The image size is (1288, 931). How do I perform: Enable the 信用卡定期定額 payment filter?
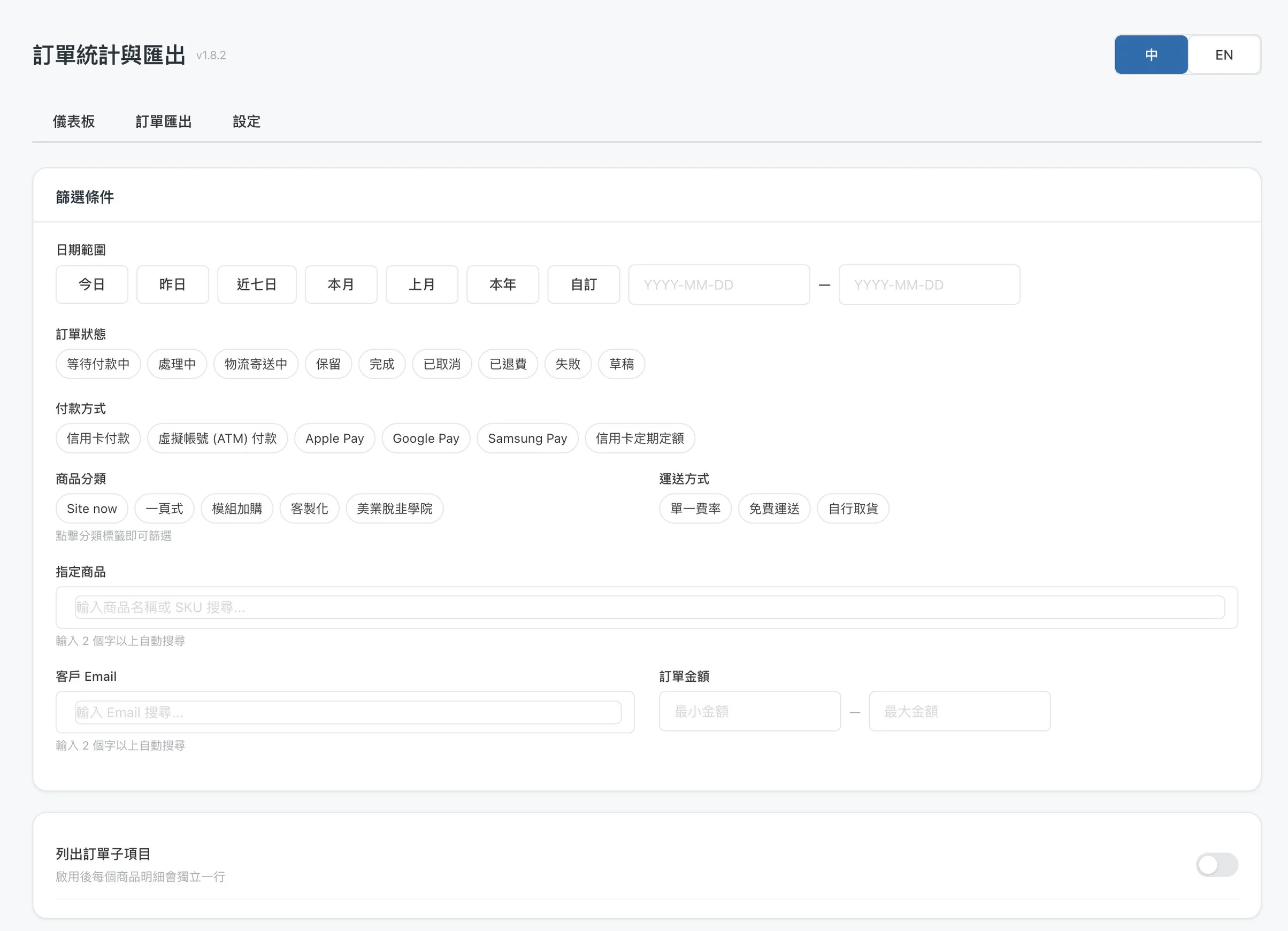coord(640,438)
